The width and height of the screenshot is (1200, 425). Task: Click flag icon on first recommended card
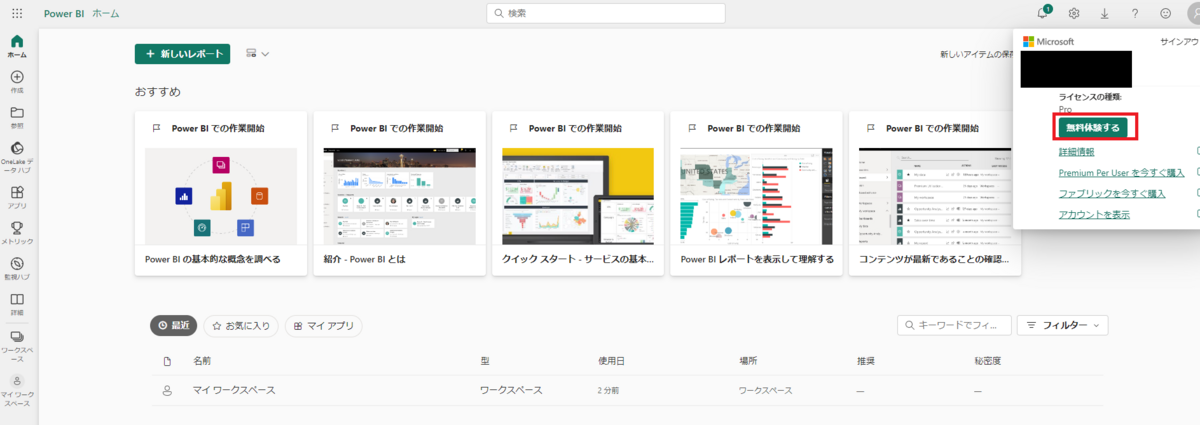tap(156, 128)
